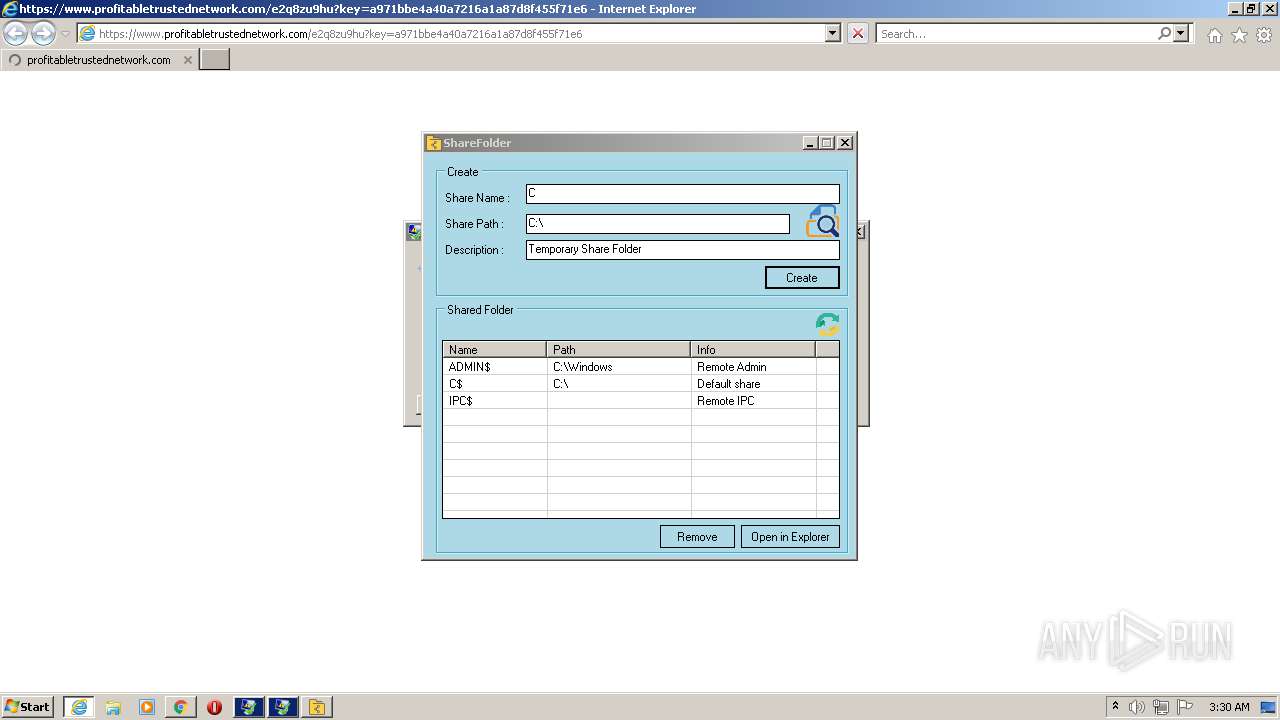The image size is (1280, 720).
Task: Switch to the ShareFolder taskbar item
Action: pos(317,706)
